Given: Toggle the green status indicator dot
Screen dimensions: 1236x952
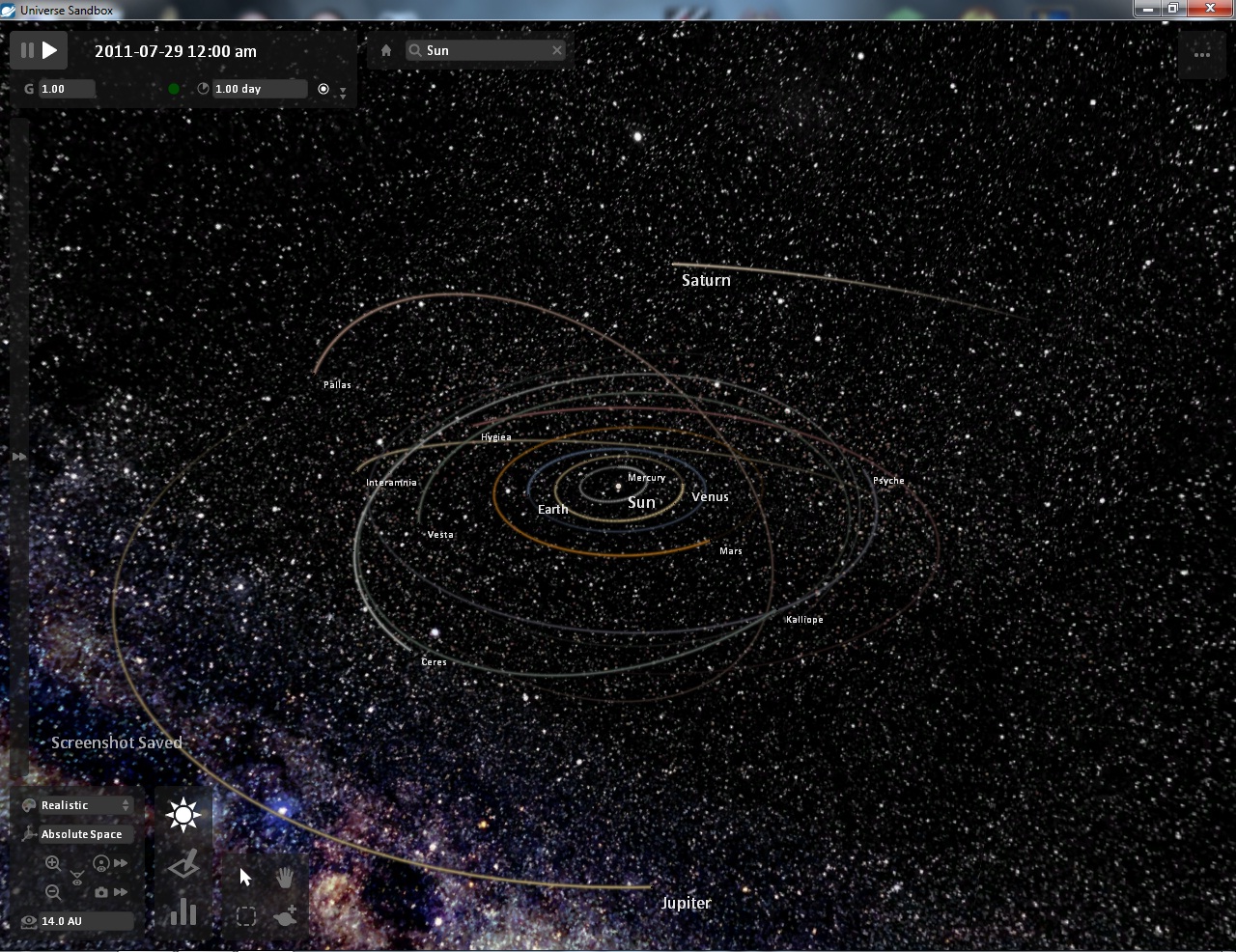Looking at the screenshot, I should coord(174,89).
